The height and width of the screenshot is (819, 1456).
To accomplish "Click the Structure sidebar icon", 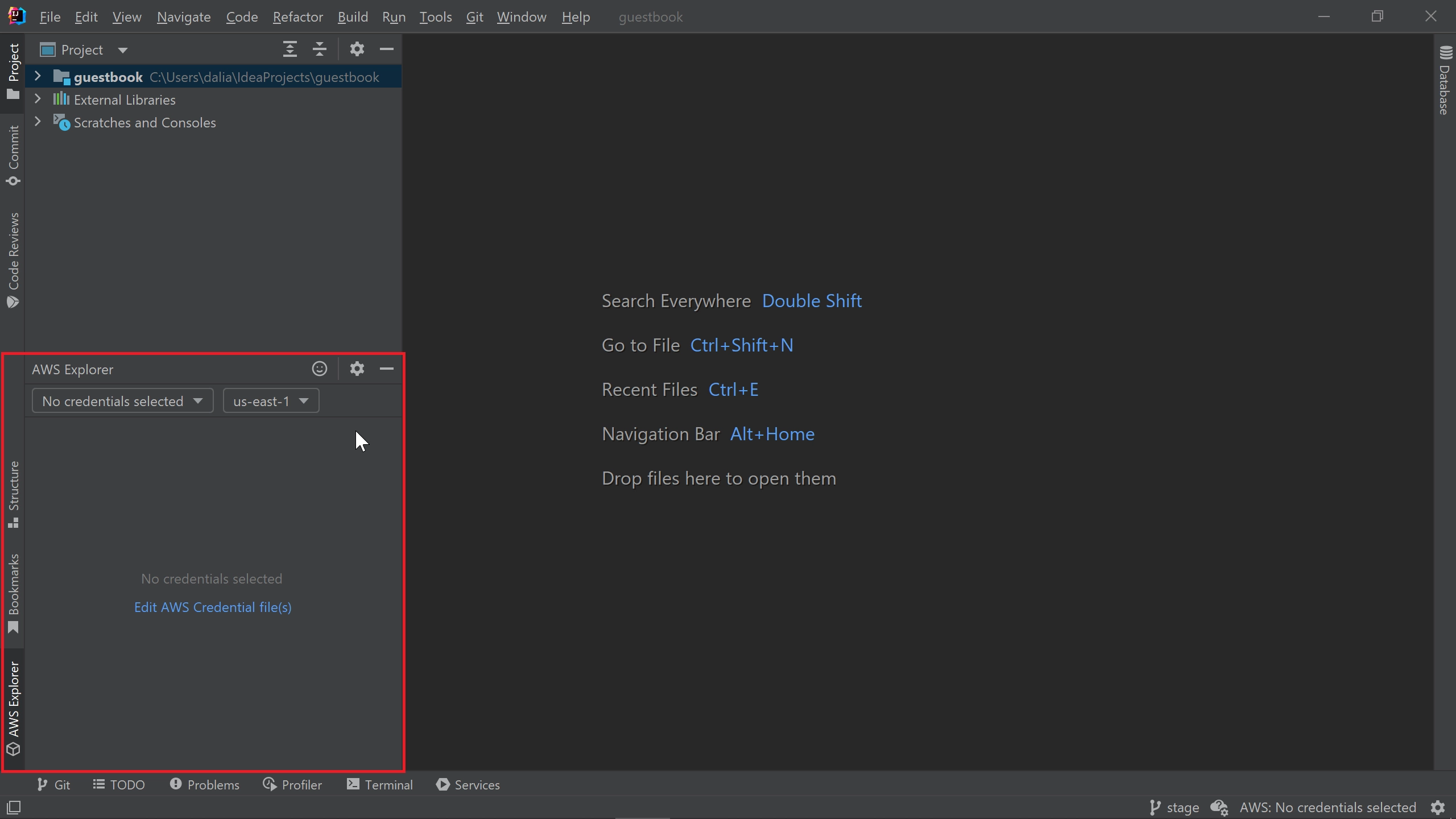I will coord(13,490).
